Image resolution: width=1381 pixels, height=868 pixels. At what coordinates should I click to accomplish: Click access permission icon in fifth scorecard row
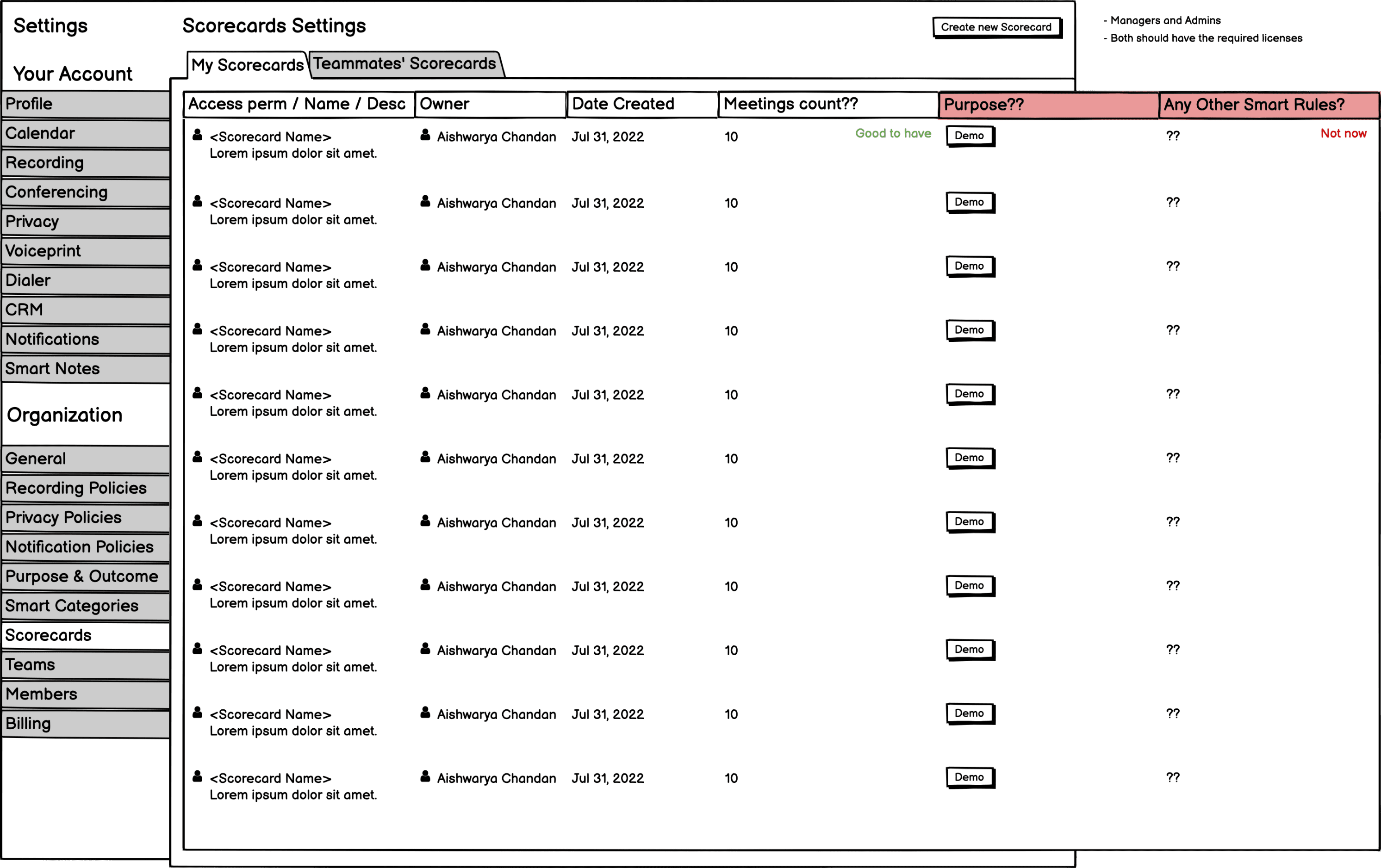197,393
